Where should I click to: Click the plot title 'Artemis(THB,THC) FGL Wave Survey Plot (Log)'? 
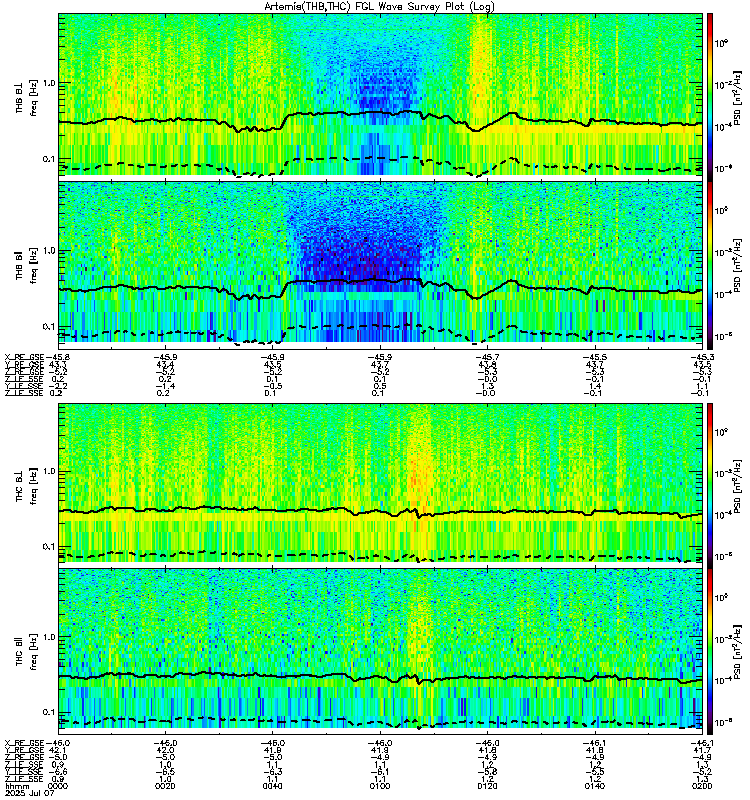point(379,7)
